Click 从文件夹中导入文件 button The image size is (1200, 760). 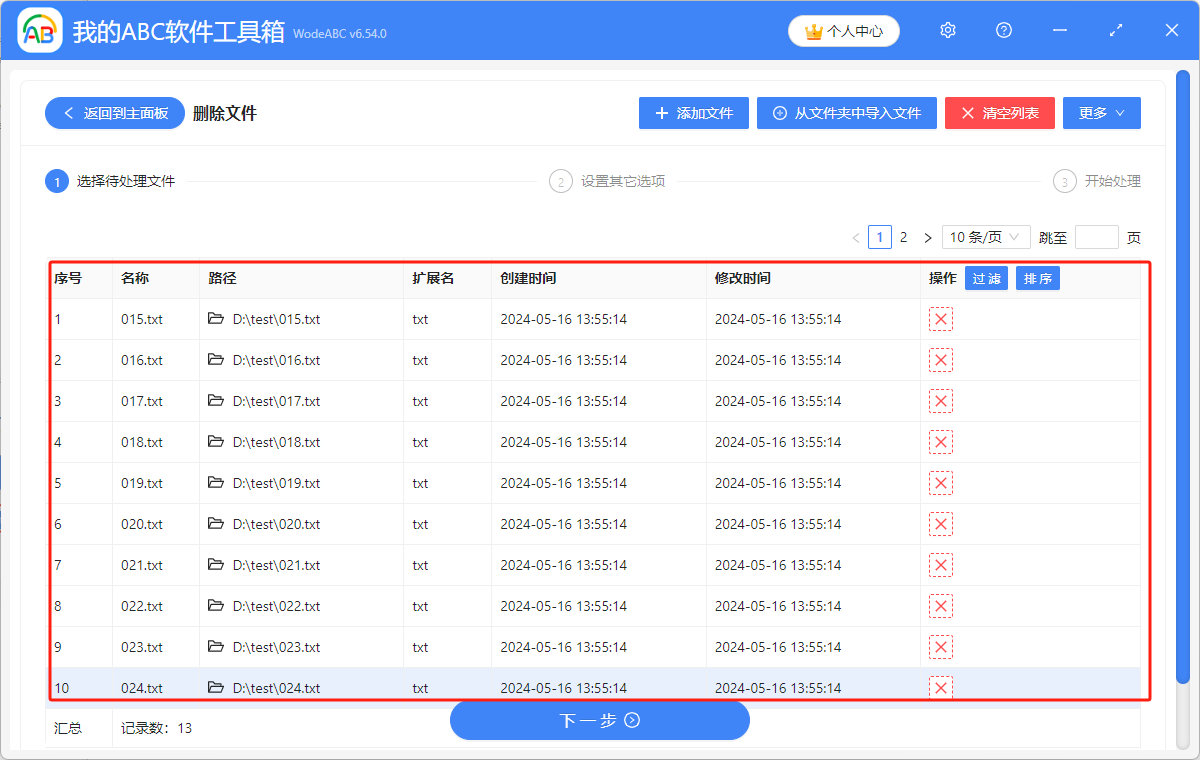tap(846, 113)
